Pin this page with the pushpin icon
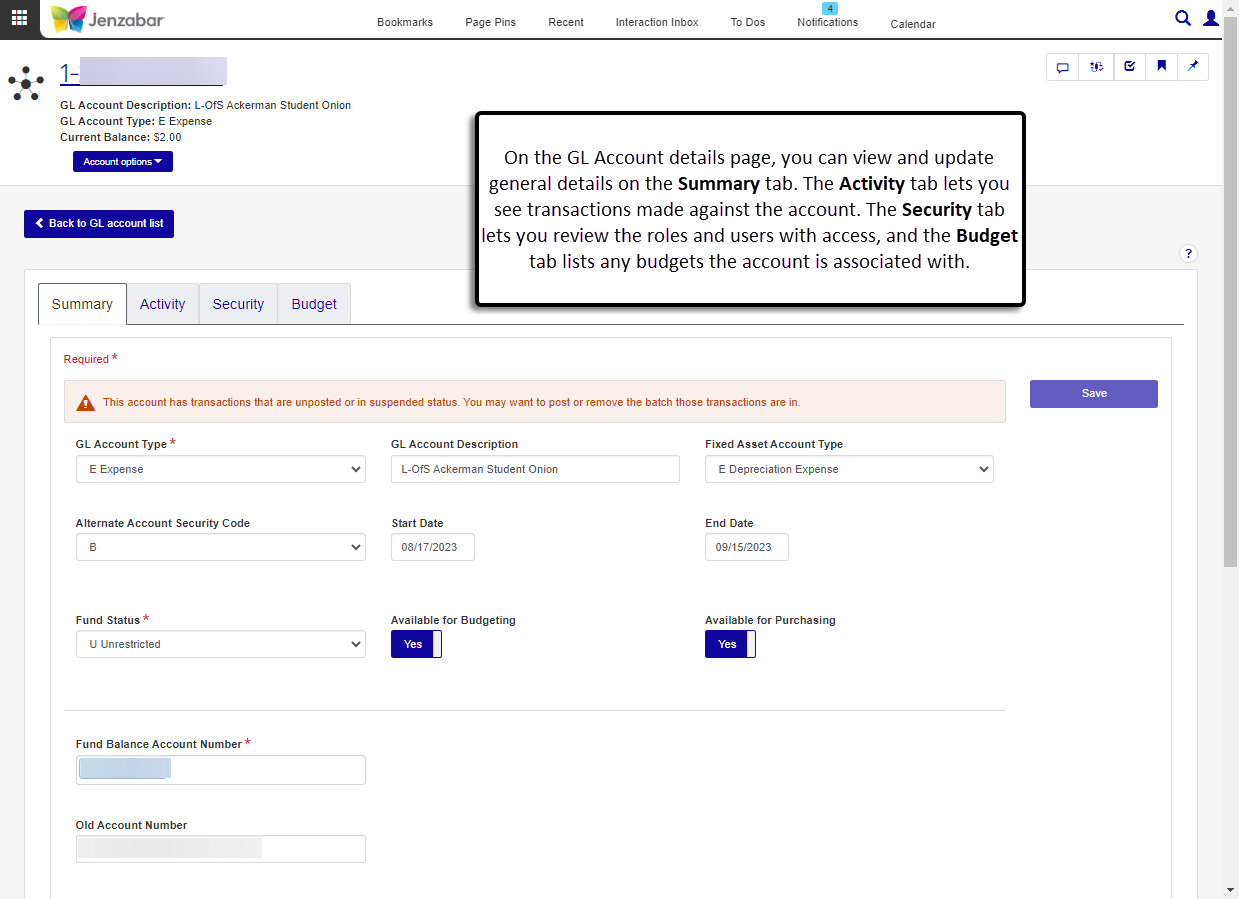This screenshot has width=1239, height=899. [1192, 67]
